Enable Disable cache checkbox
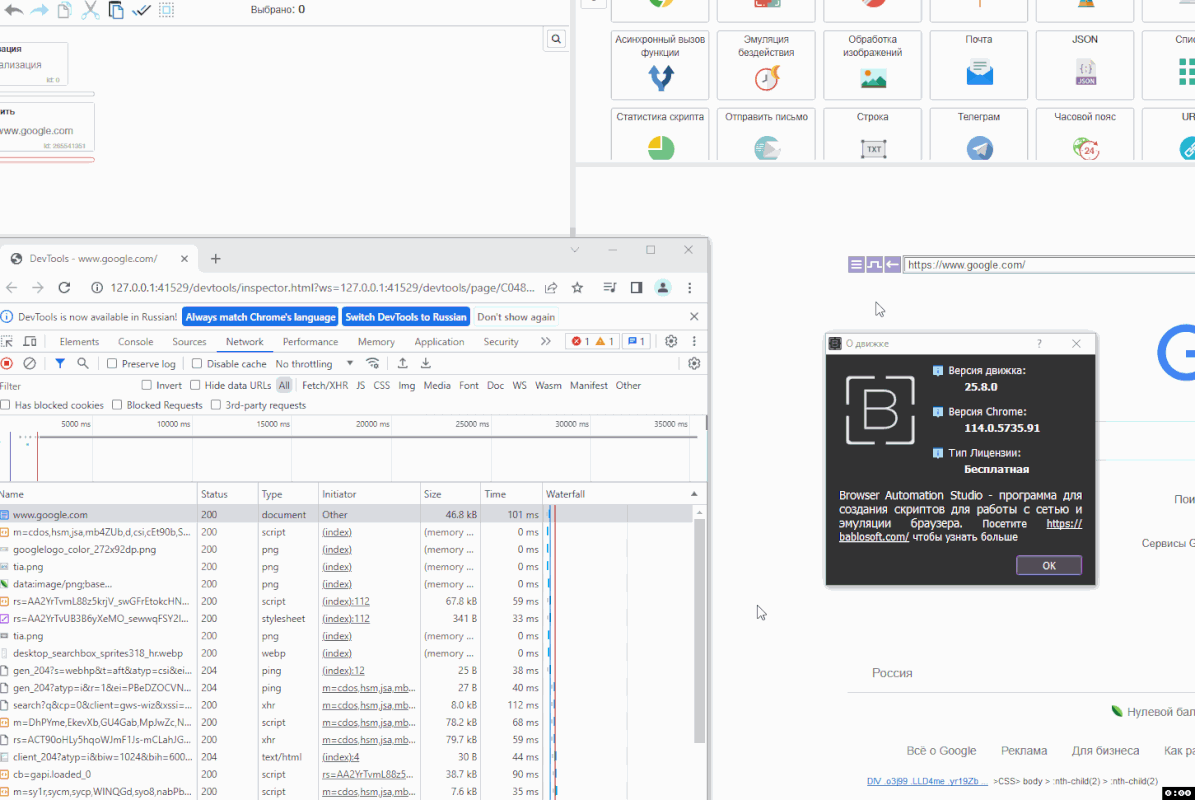The width and height of the screenshot is (1195, 800). [x=197, y=363]
